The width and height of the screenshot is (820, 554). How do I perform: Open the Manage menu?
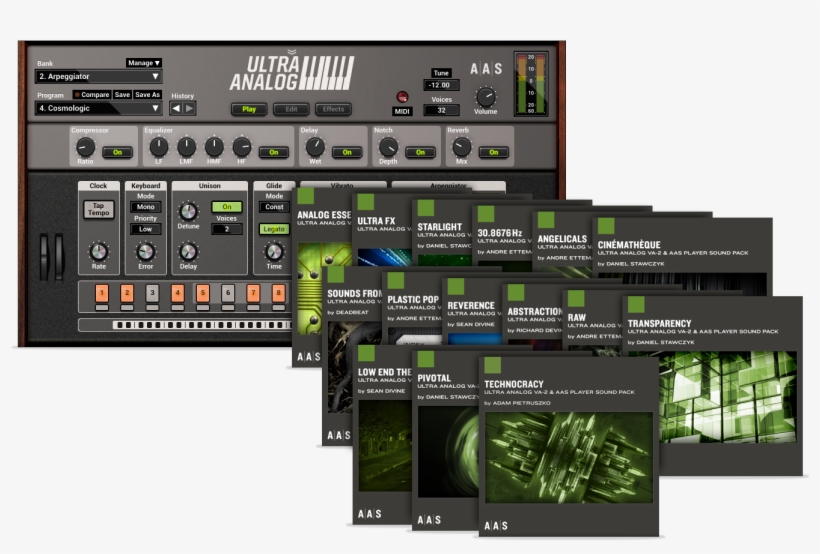144,63
